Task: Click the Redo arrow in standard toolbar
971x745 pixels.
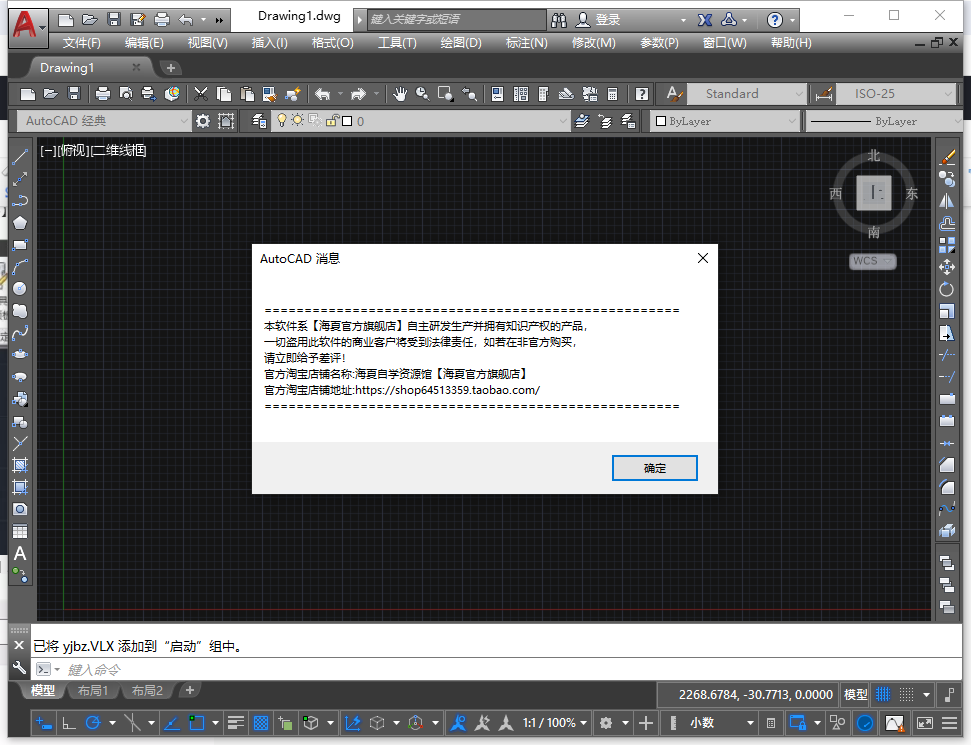Action: (359, 94)
